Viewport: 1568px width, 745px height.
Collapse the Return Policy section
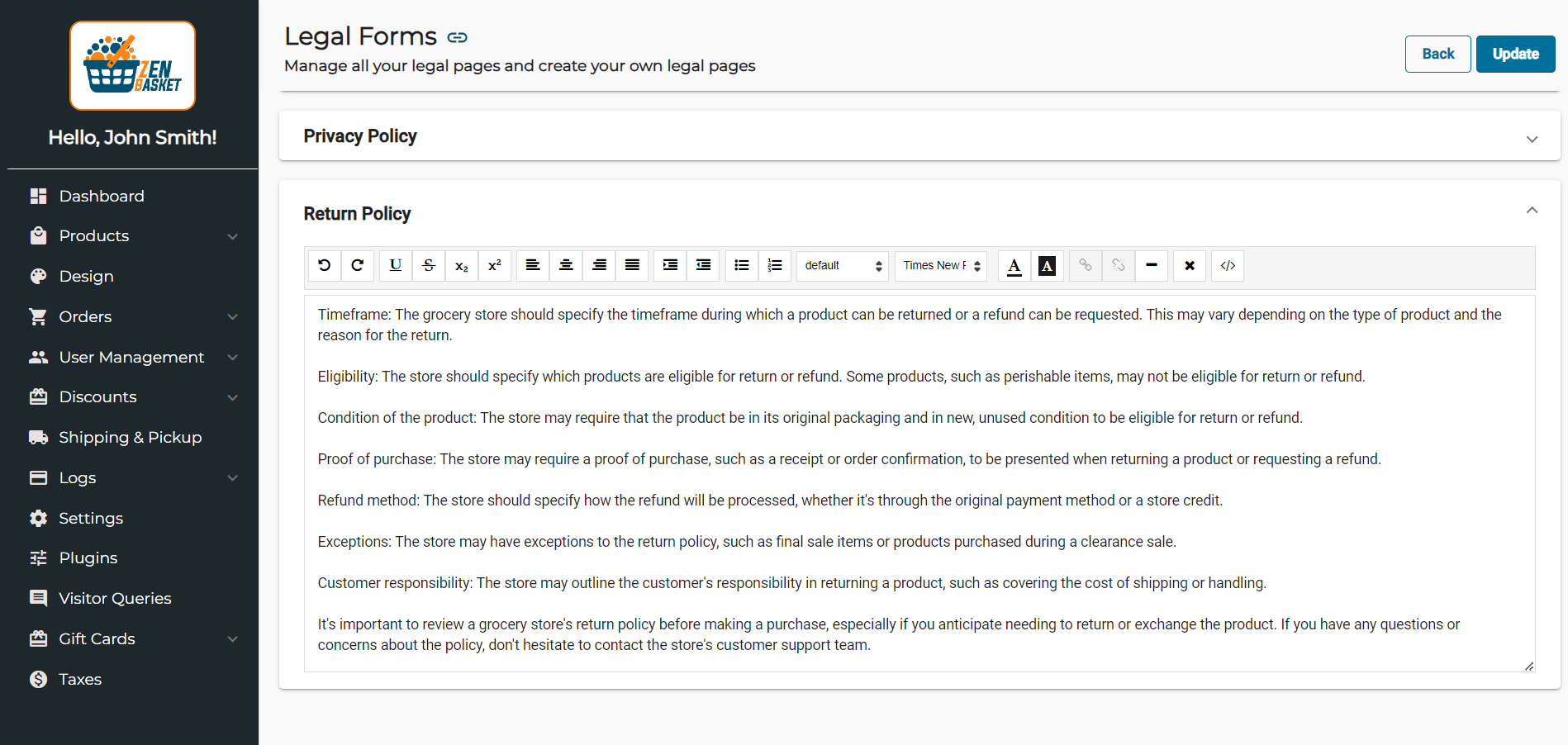[x=1532, y=211]
